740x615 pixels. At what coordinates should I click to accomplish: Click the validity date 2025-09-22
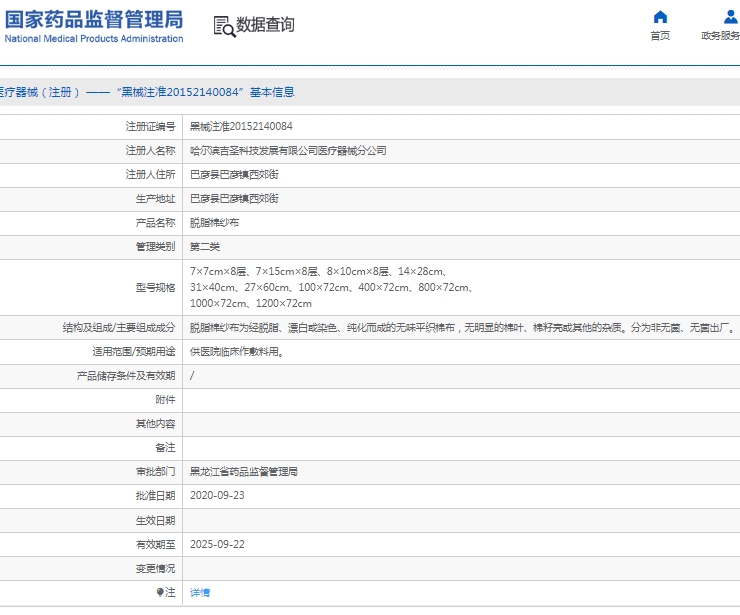[217, 545]
